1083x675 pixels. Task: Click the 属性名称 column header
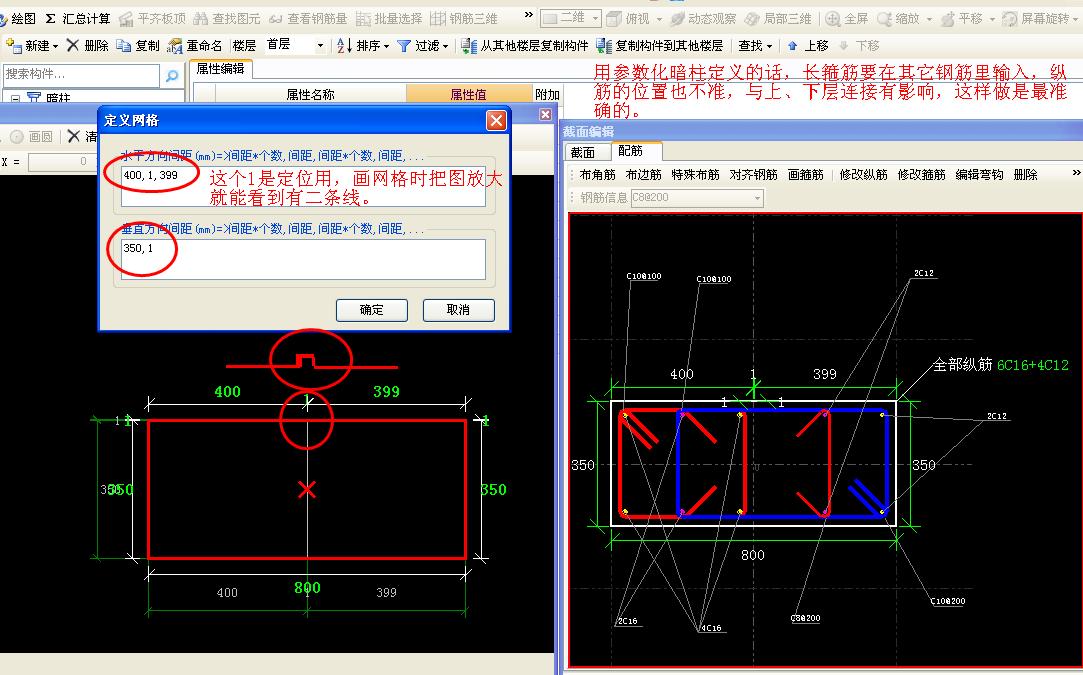[x=310, y=95]
